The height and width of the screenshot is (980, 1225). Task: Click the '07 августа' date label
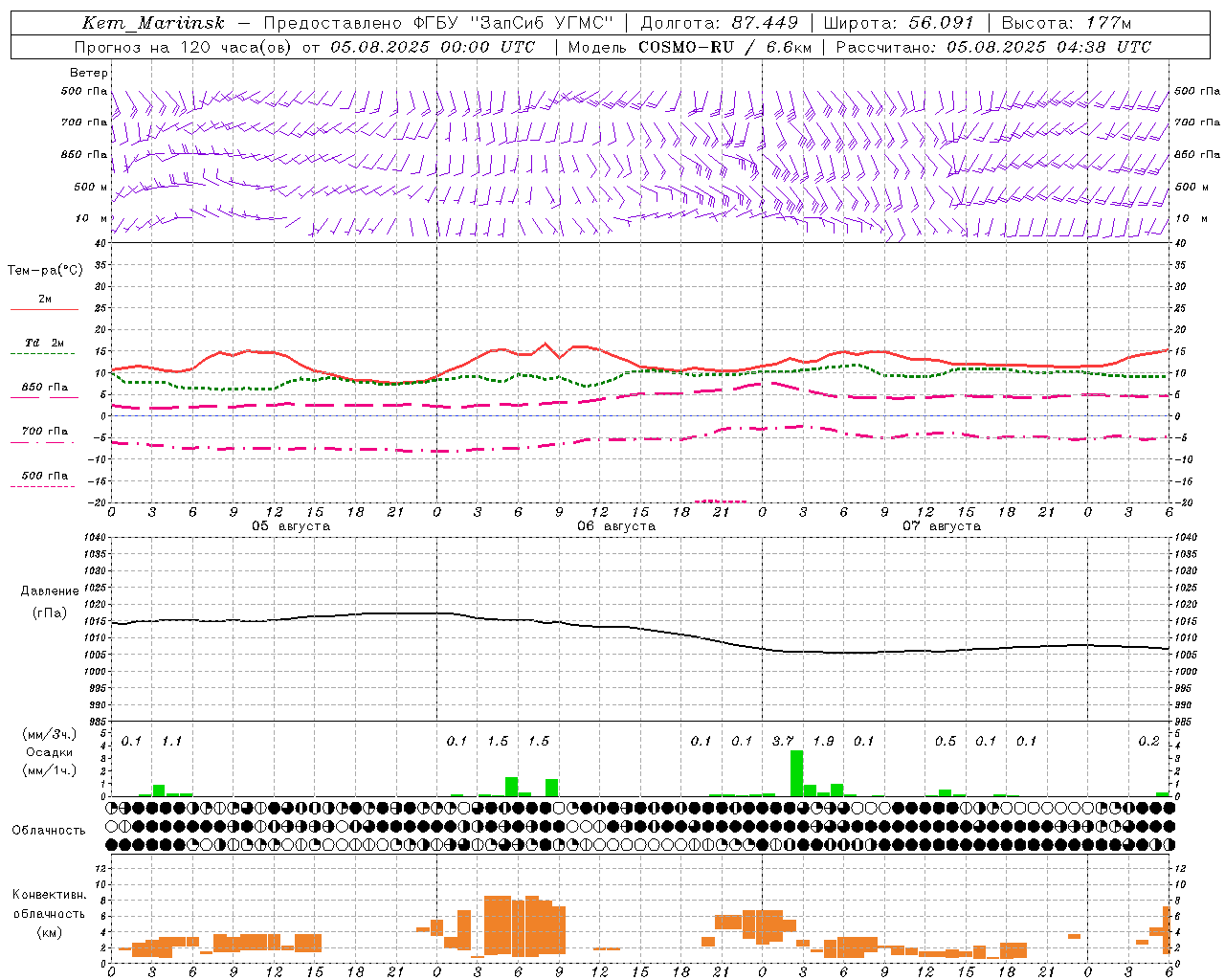942,526
